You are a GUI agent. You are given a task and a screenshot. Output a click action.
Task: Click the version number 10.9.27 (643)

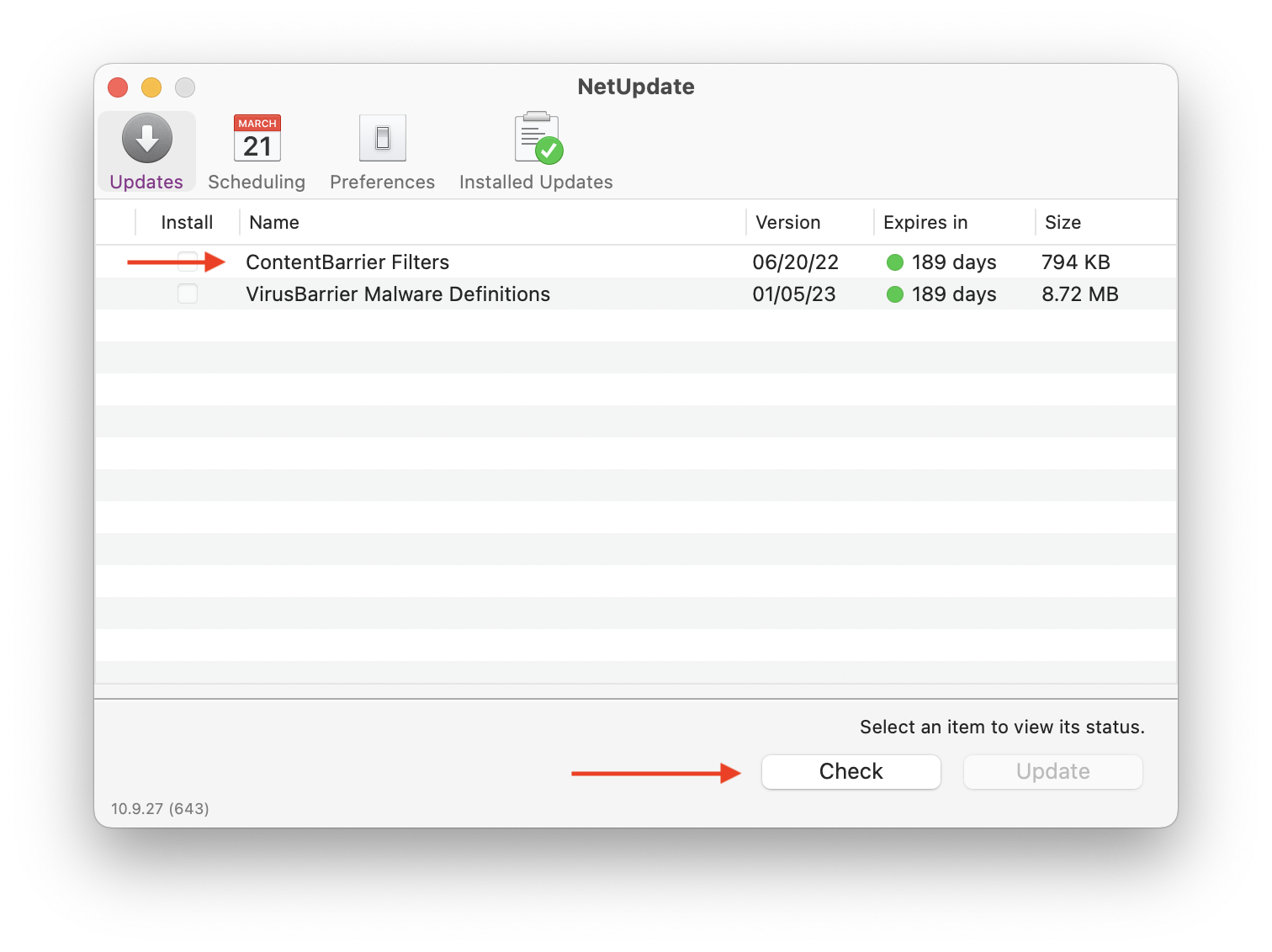pos(160,808)
